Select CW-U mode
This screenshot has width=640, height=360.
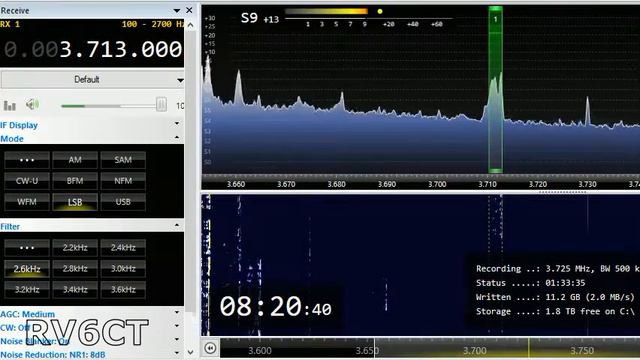(x=27, y=181)
